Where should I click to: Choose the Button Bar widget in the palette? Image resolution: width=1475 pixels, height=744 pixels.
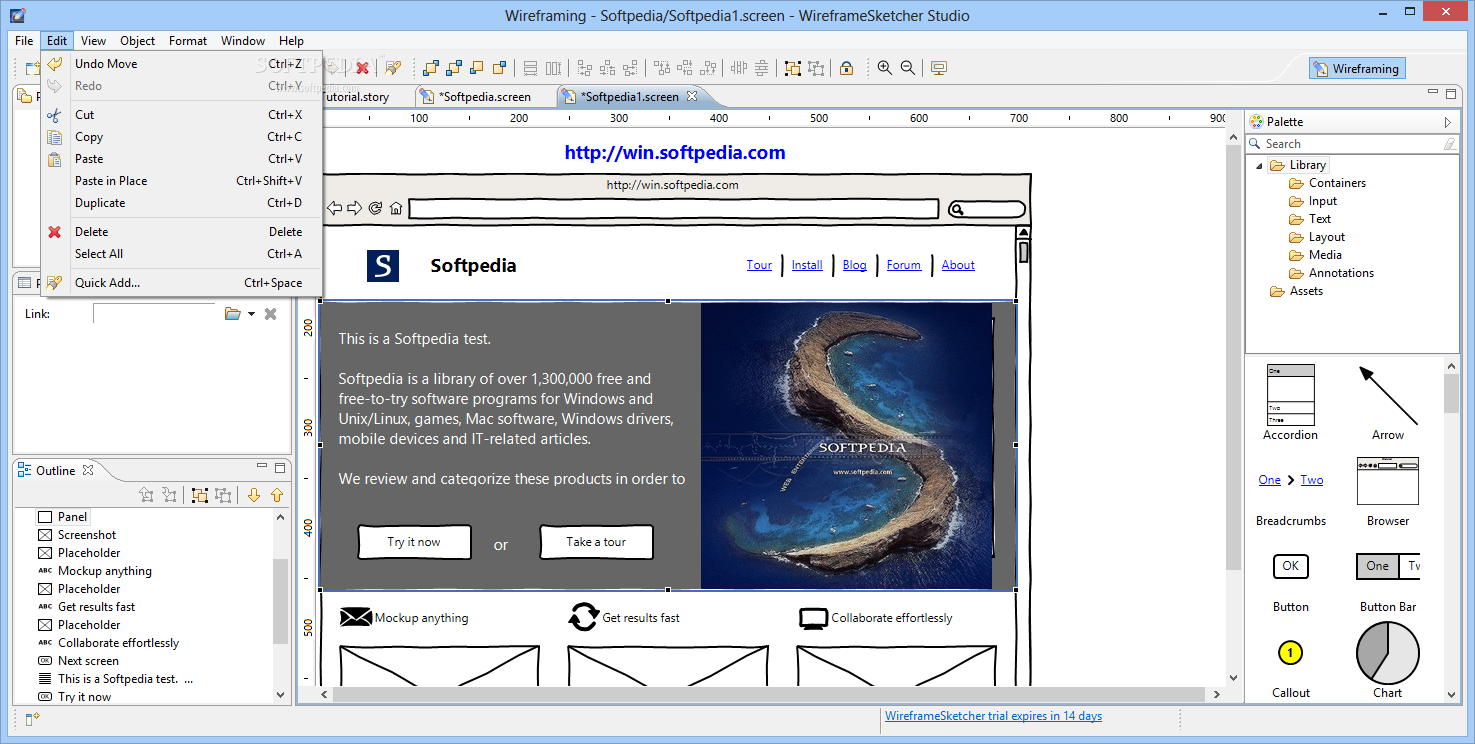[1388, 583]
